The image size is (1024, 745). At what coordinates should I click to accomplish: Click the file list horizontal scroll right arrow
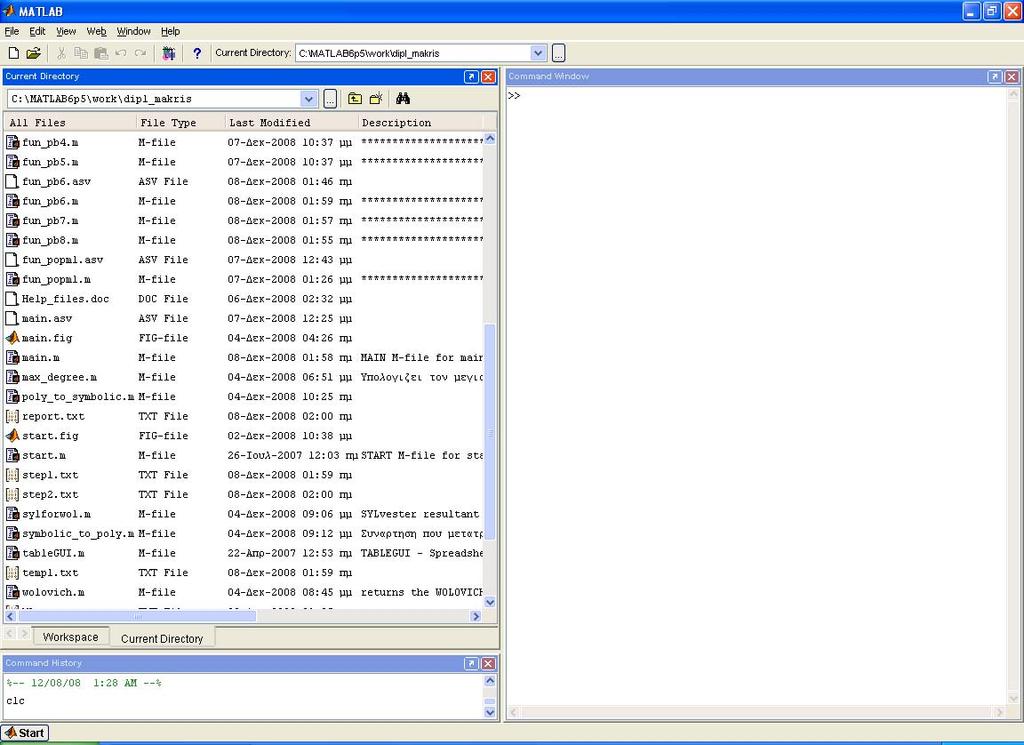[x=476, y=616]
